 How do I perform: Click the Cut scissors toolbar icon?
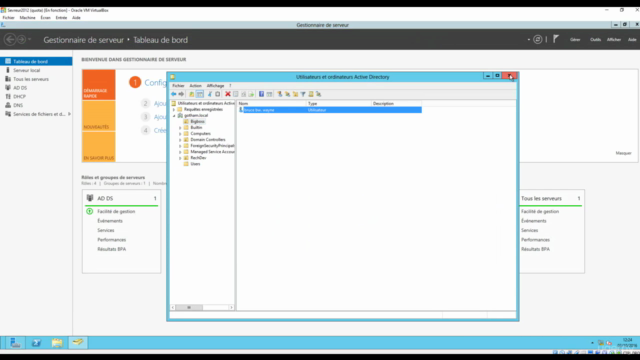tap(210, 94)
